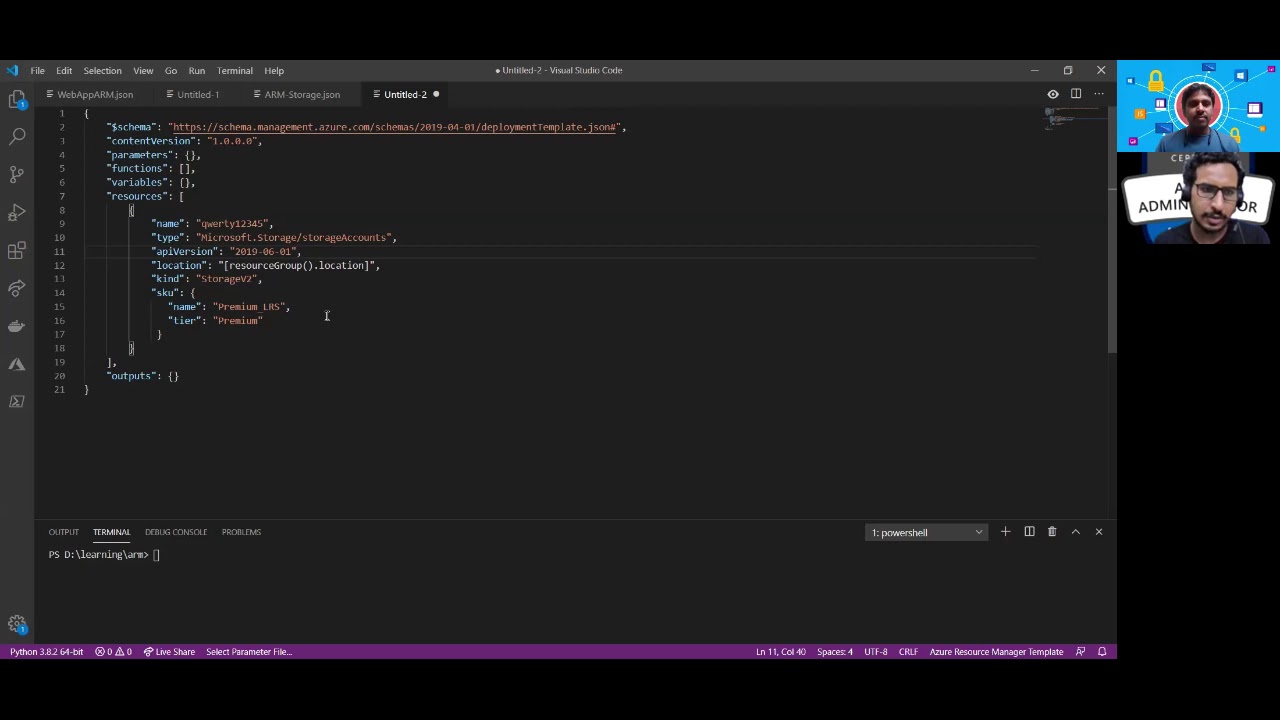Open the Search view in activity bar
1280x720 pixels.
click(x=17, y=136)
